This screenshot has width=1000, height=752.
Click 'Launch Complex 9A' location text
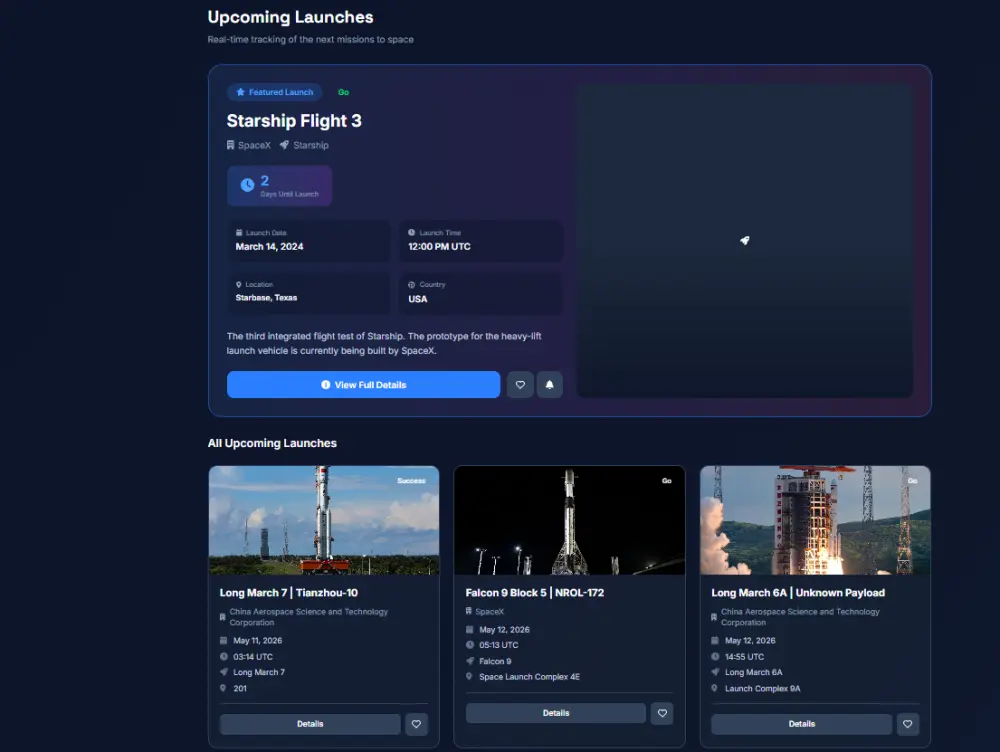click(x=762, y=688)
